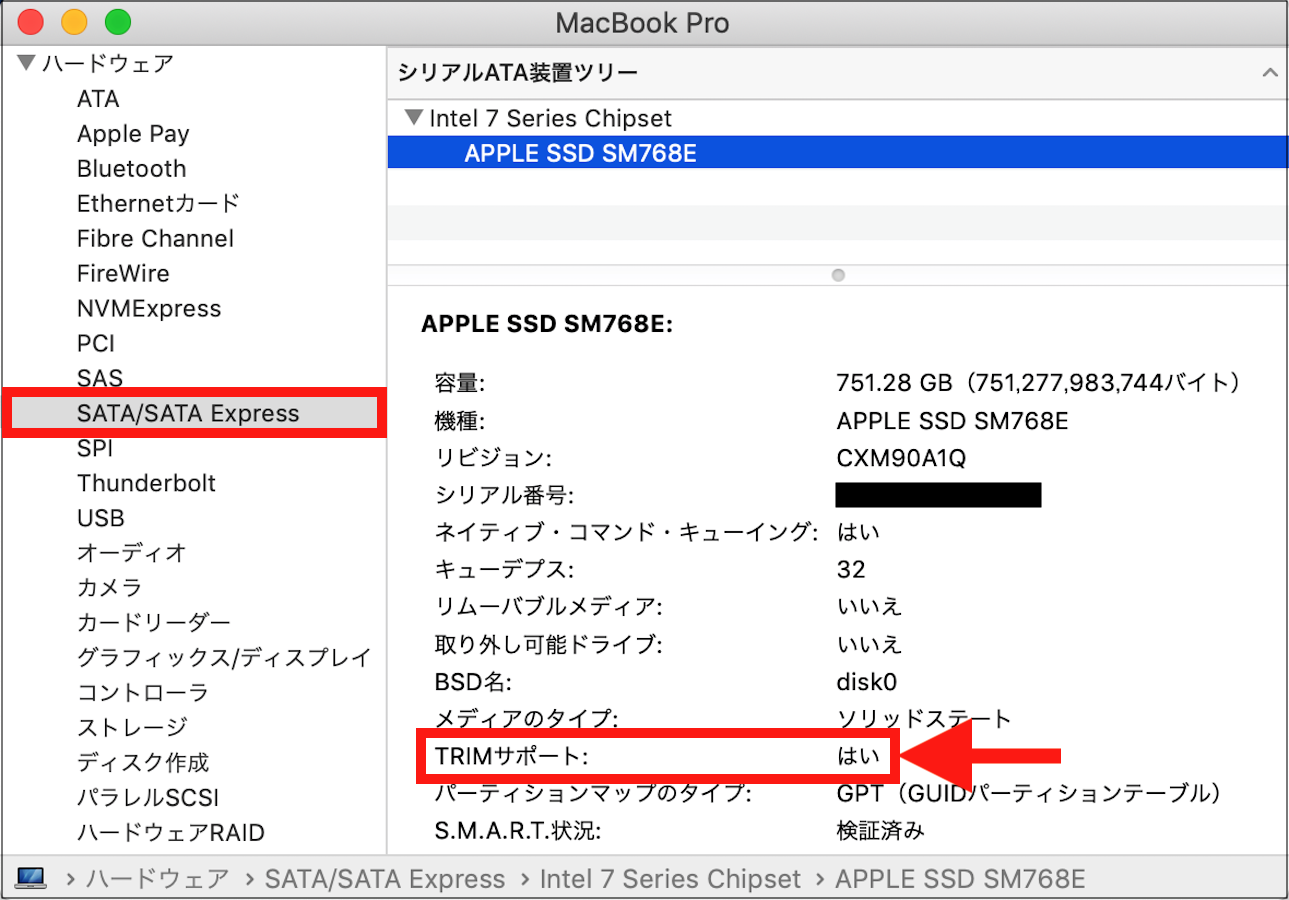
Task: Click the S.M.A.R.T.状況: label
Action: [x=518, y=831]
